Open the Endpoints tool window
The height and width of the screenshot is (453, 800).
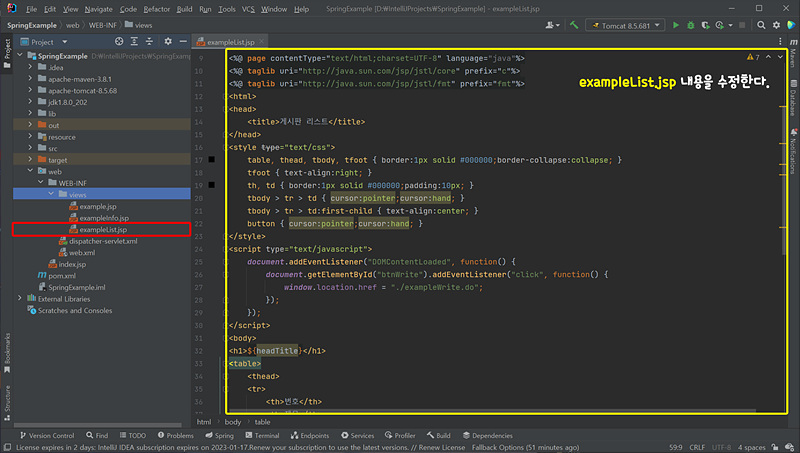(x=310, y=436)
